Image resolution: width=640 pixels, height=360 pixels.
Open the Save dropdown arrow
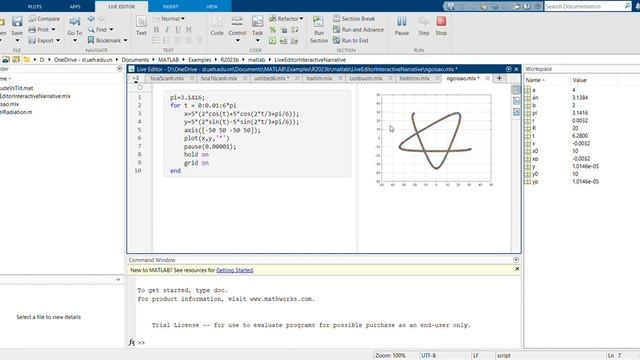(17, 40)
